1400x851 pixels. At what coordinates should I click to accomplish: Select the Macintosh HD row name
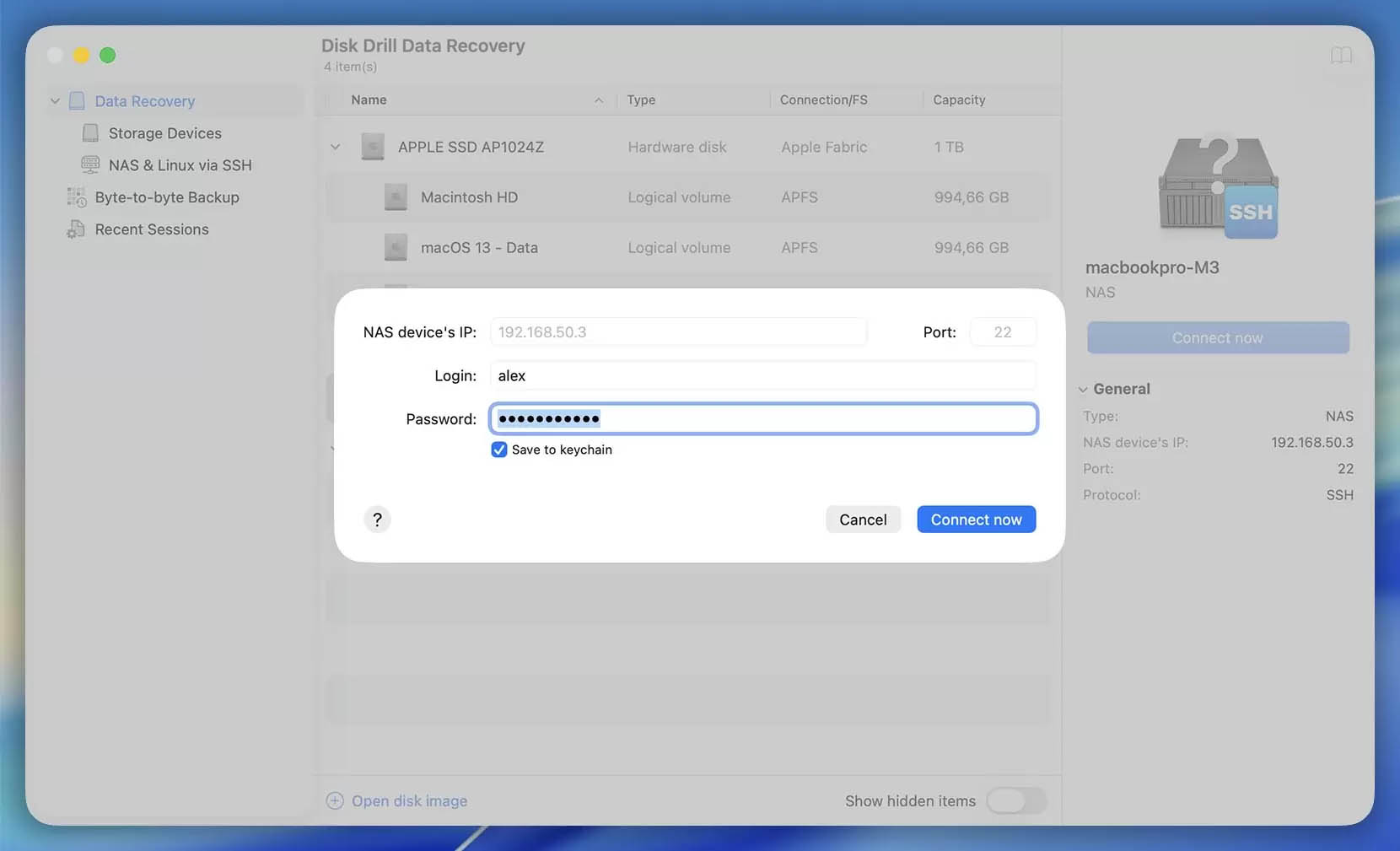tap(469, 197)
